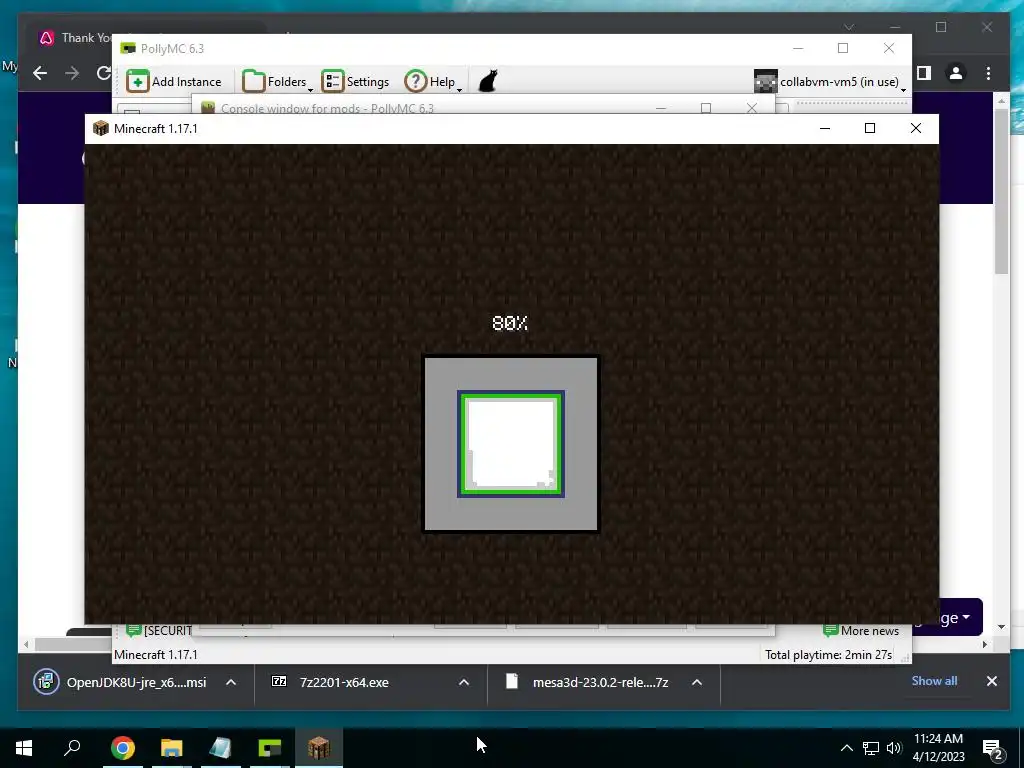Maximize the Minecraft 1.17.1 window
The image size is (1024, 768).
[870, 128]
